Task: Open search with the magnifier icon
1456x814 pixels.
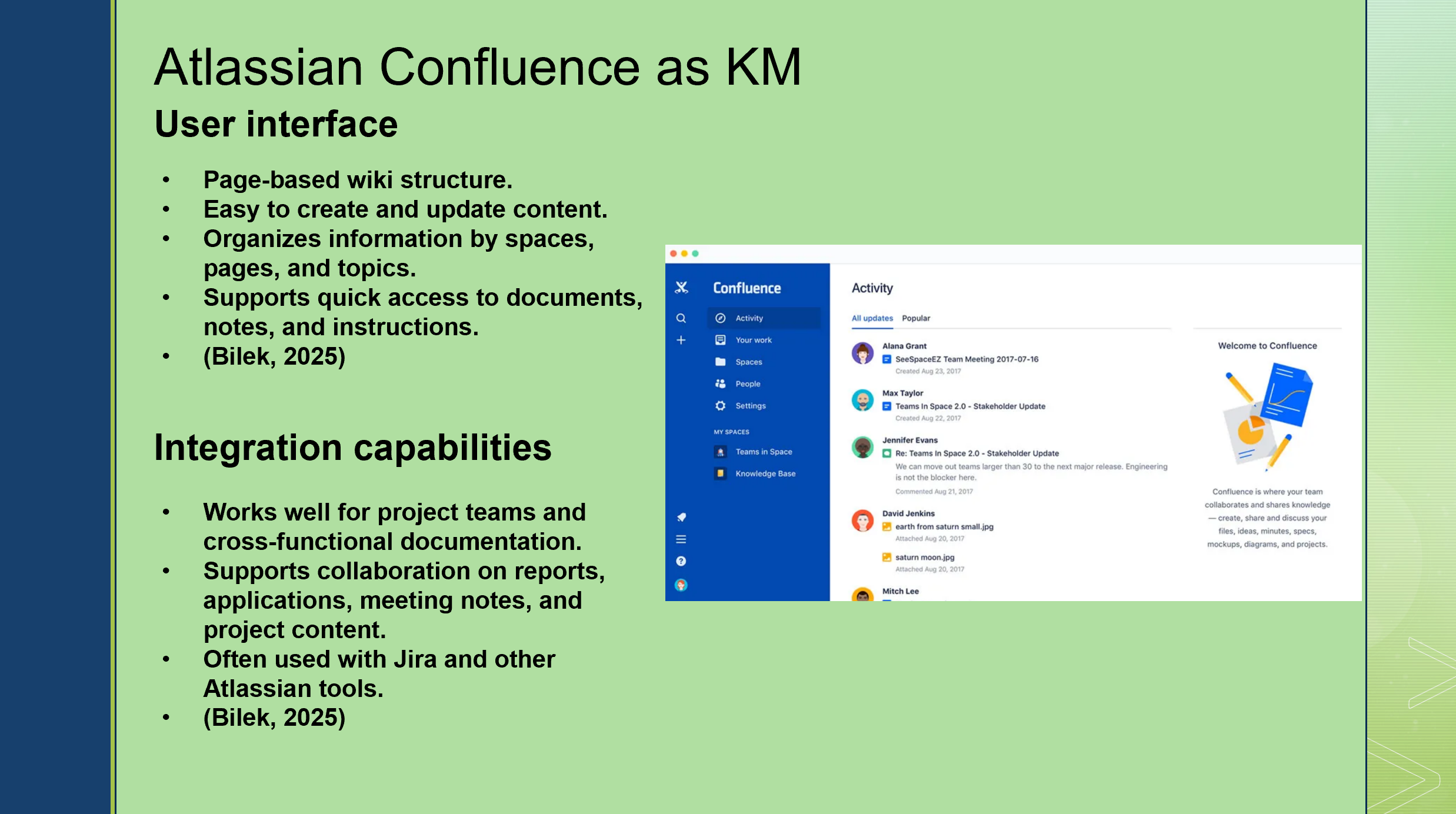Action: tap(681, 318)
